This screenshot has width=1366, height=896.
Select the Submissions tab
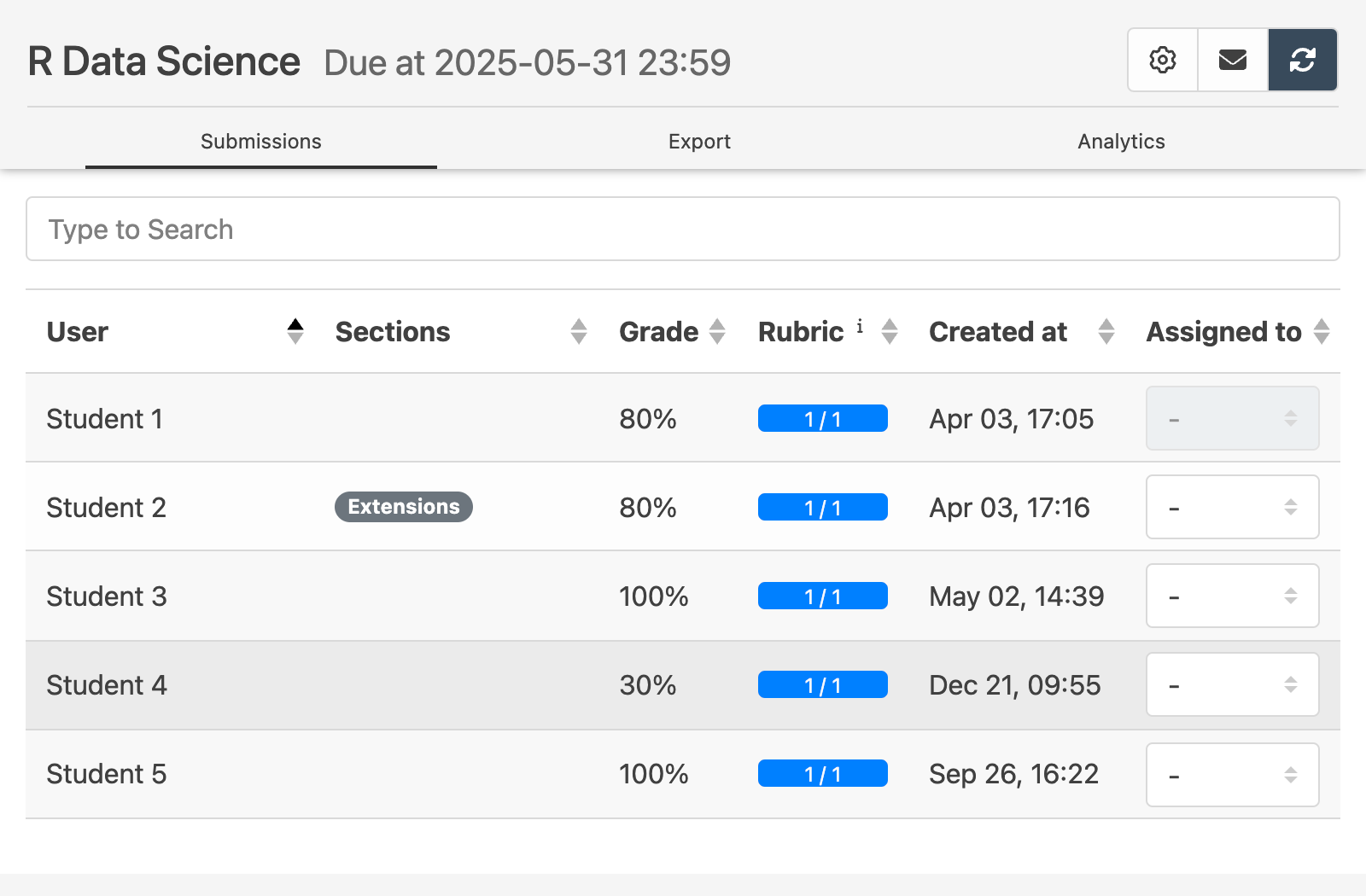(261, 142)
